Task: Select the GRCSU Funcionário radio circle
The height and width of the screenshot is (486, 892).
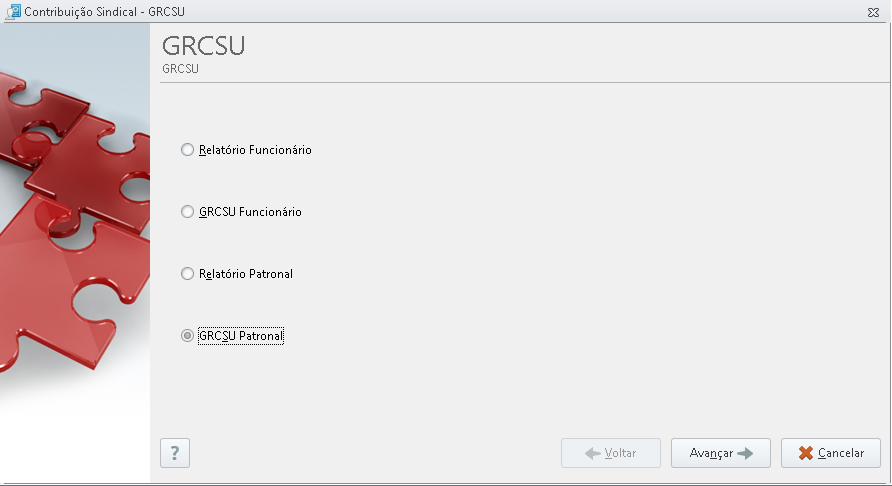Action: point(187,212)
